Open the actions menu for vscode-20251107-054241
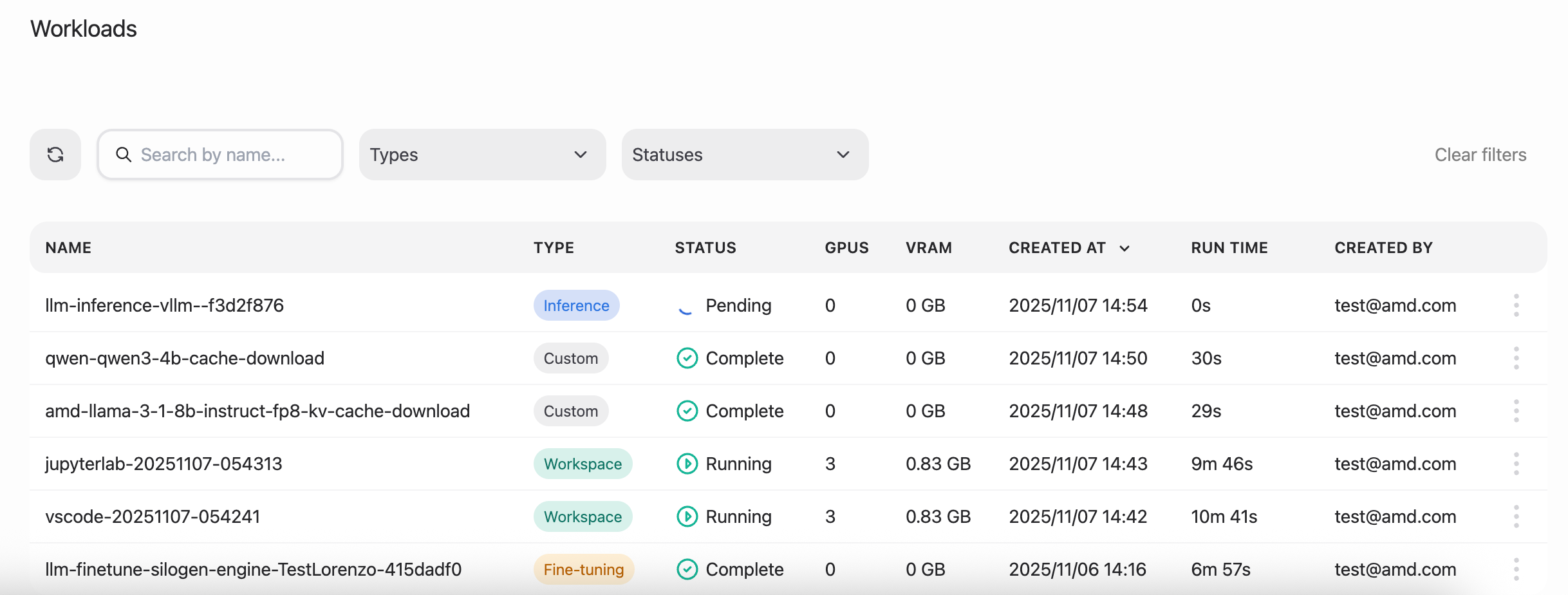This screenshot has width=1568, height=595. (1517, 516)
